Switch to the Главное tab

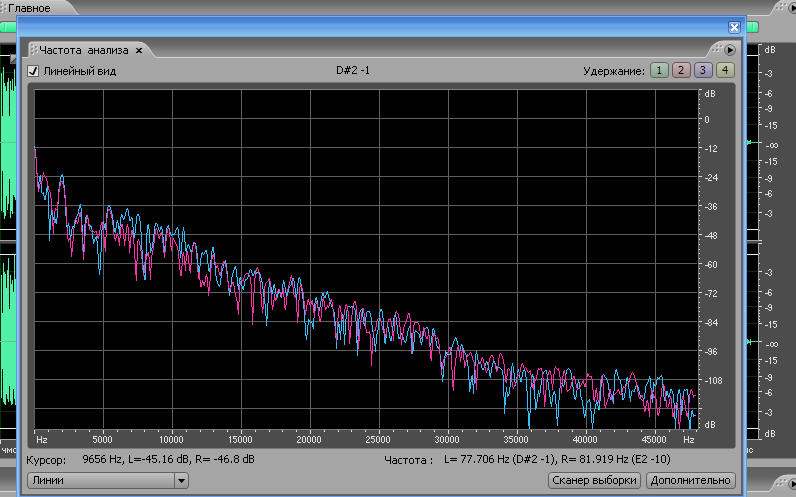(30, 7)
